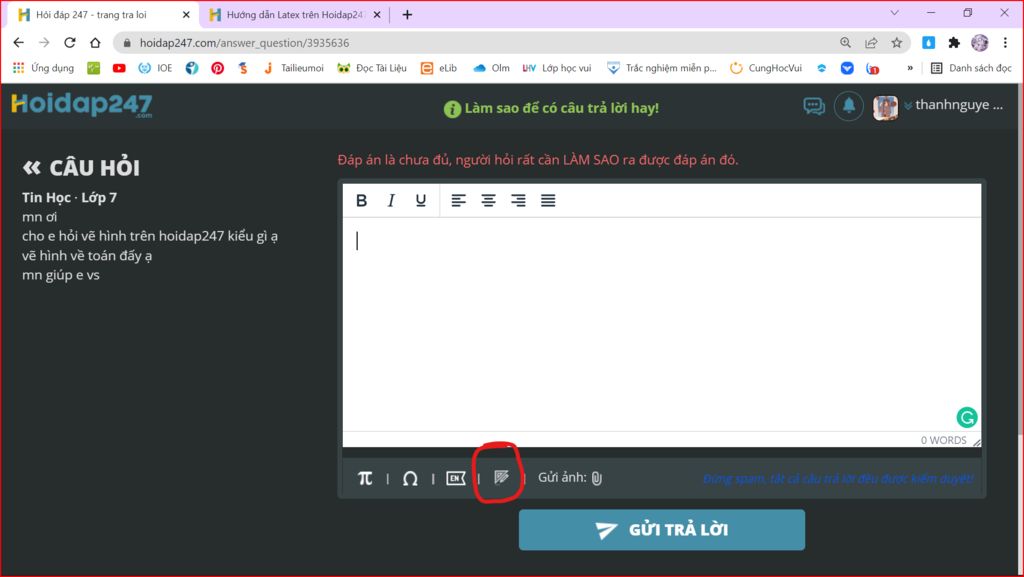
Task: Open the tab search dropdown arrow
Action: (x=895, y=13)
